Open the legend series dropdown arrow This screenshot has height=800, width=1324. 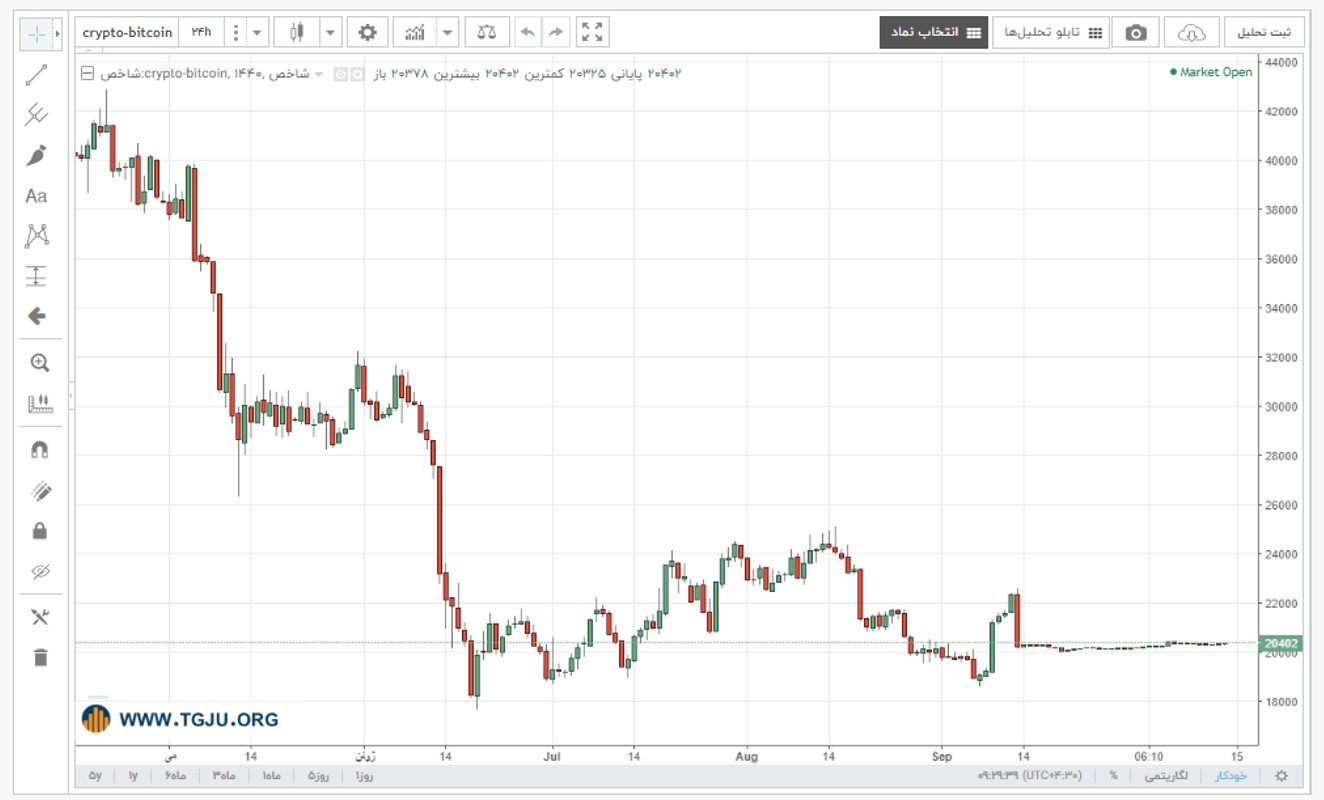click(x=319, y=74)
